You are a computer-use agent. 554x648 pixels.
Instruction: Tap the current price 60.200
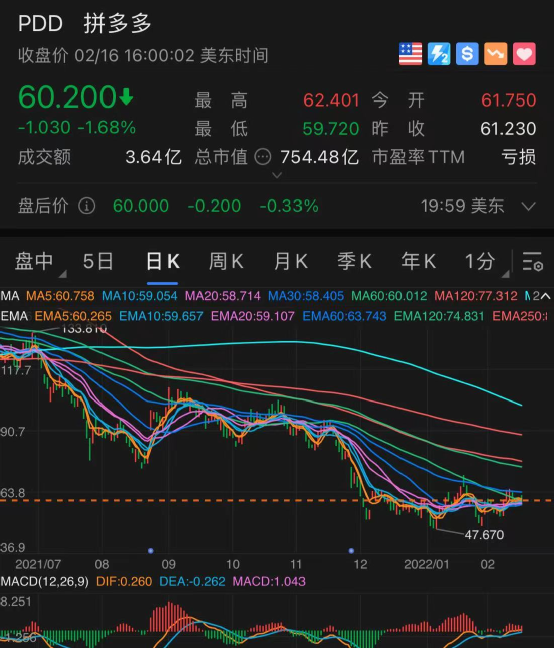[67, 98]
